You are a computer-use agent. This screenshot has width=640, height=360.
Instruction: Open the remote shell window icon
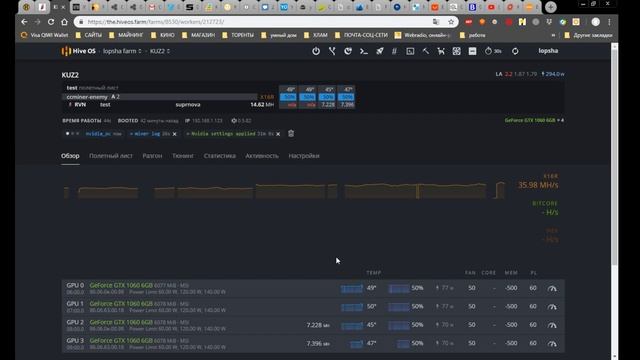point(410,51)
